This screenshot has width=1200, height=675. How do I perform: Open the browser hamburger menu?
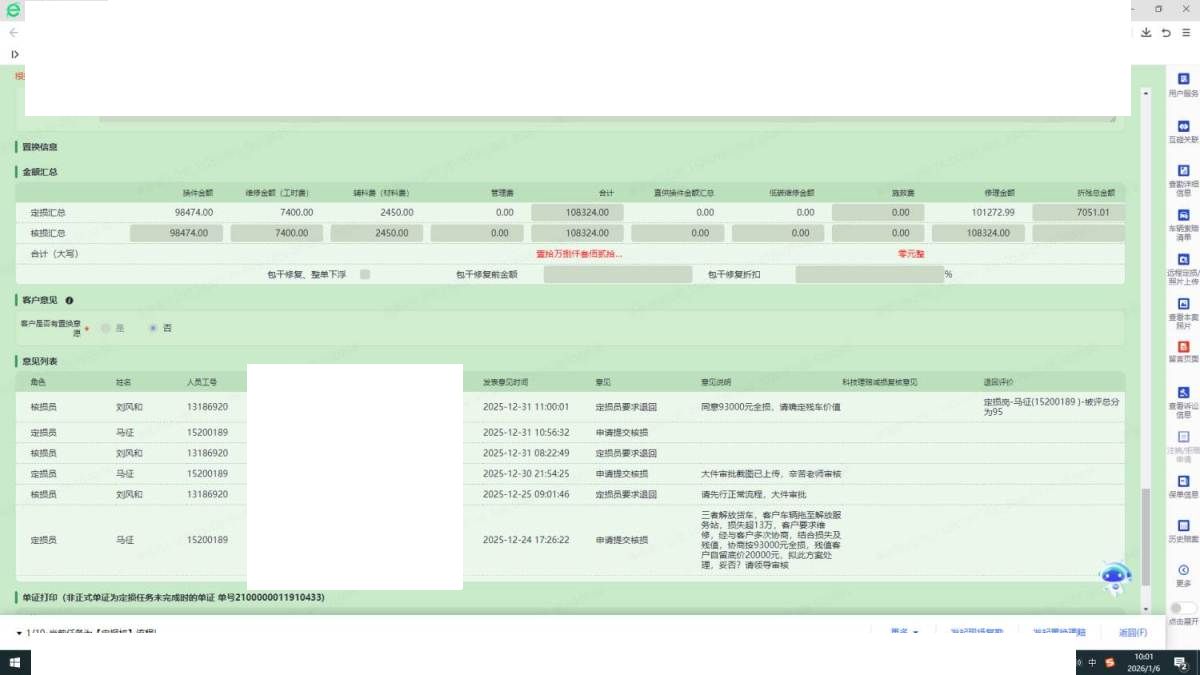click(1188, 33)
